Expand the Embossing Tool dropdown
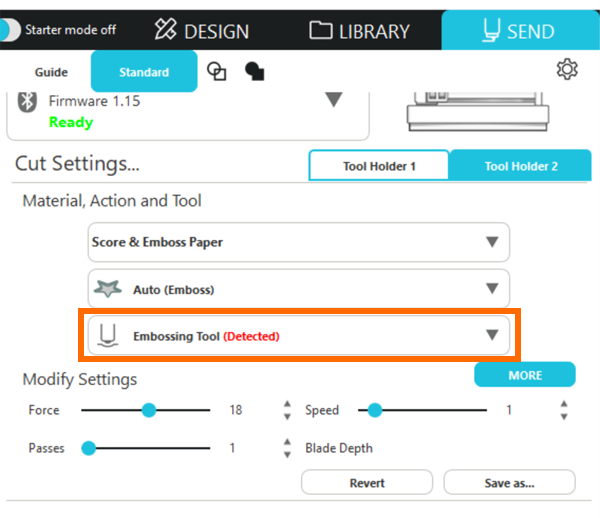 point(491,336)
